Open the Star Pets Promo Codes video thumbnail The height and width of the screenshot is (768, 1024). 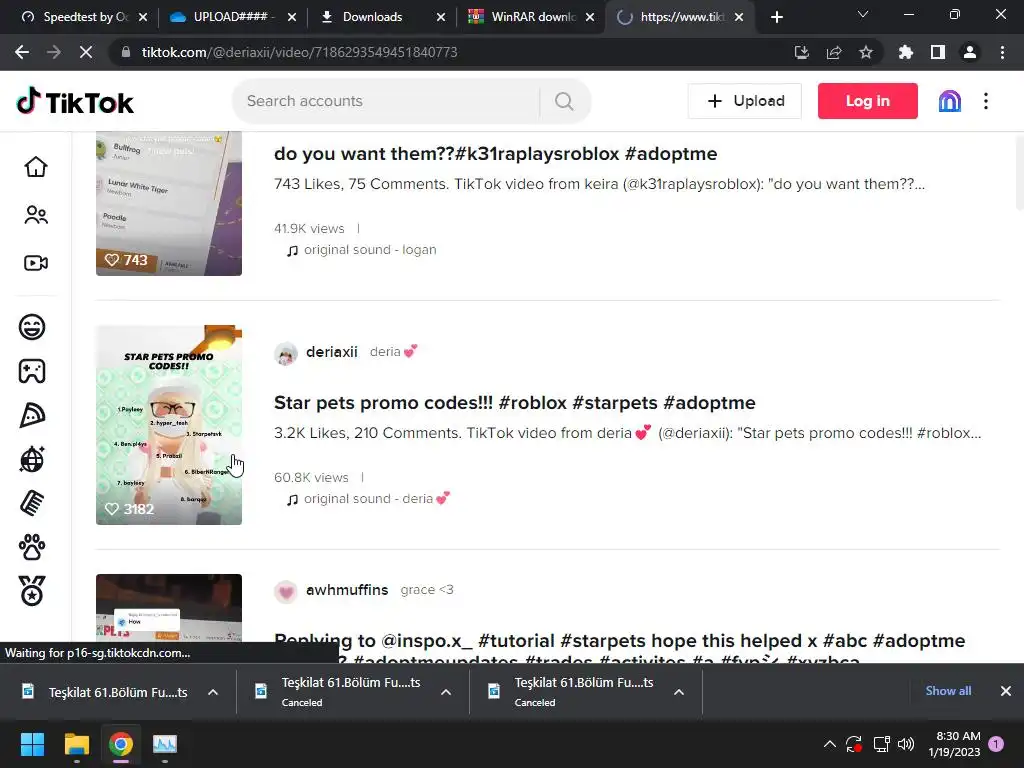pyautogui.click(x=168, y=425)
